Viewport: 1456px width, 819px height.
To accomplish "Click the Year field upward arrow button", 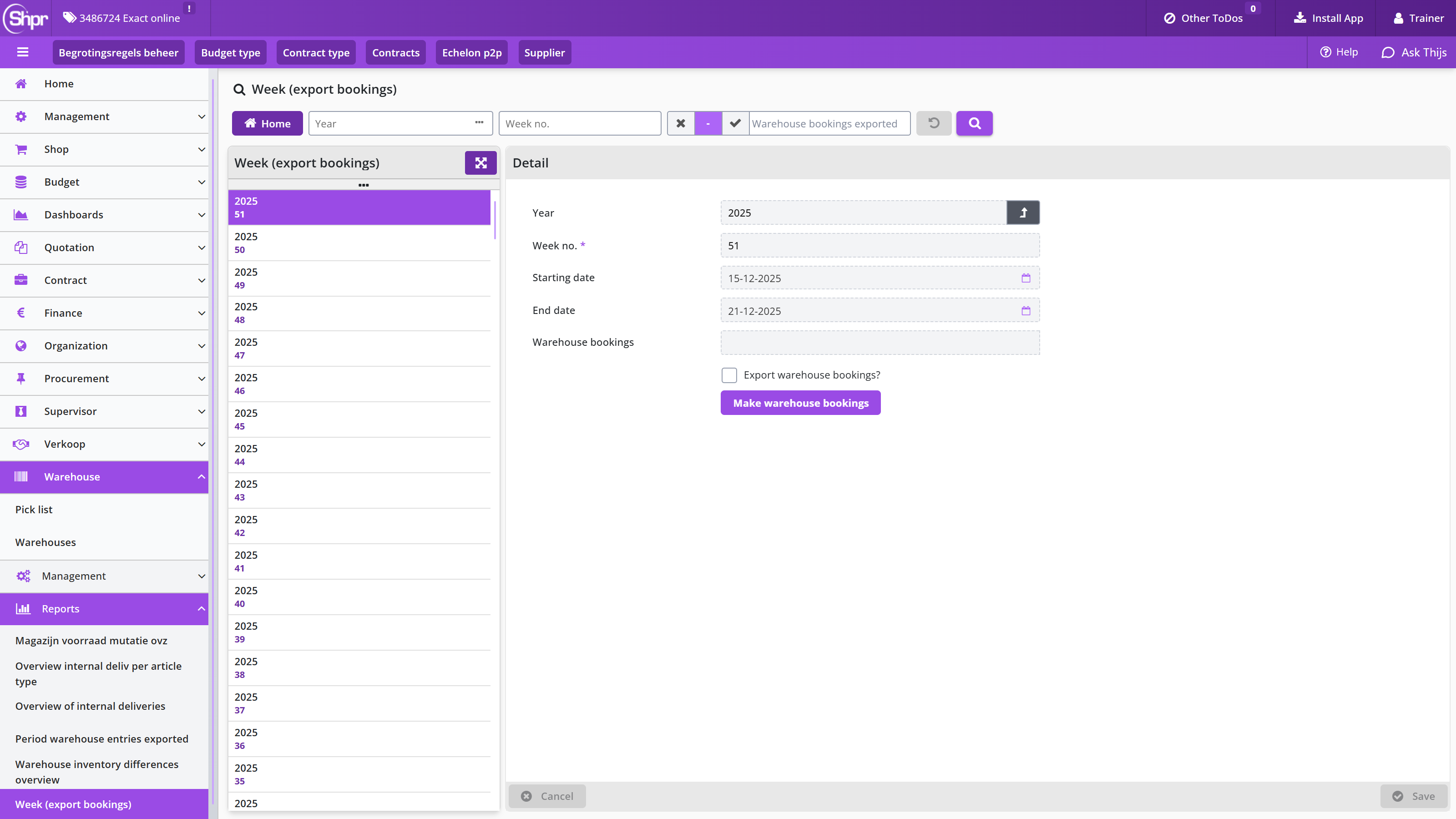I will (1023, 212).
